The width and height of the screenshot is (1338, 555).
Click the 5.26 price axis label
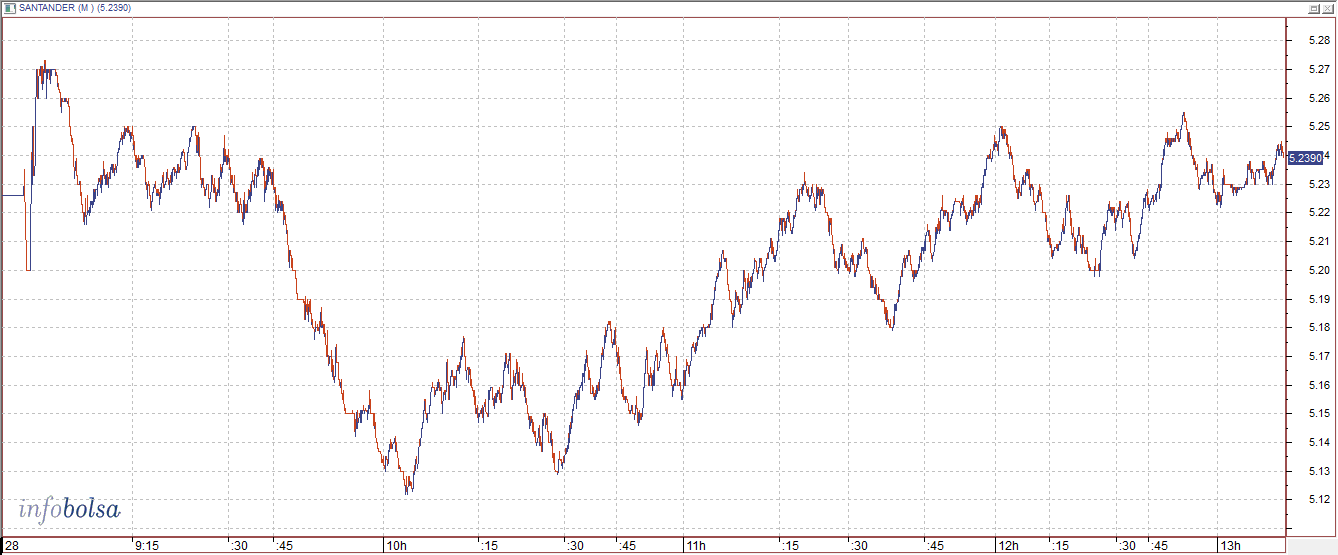[x=1318, y=98]
